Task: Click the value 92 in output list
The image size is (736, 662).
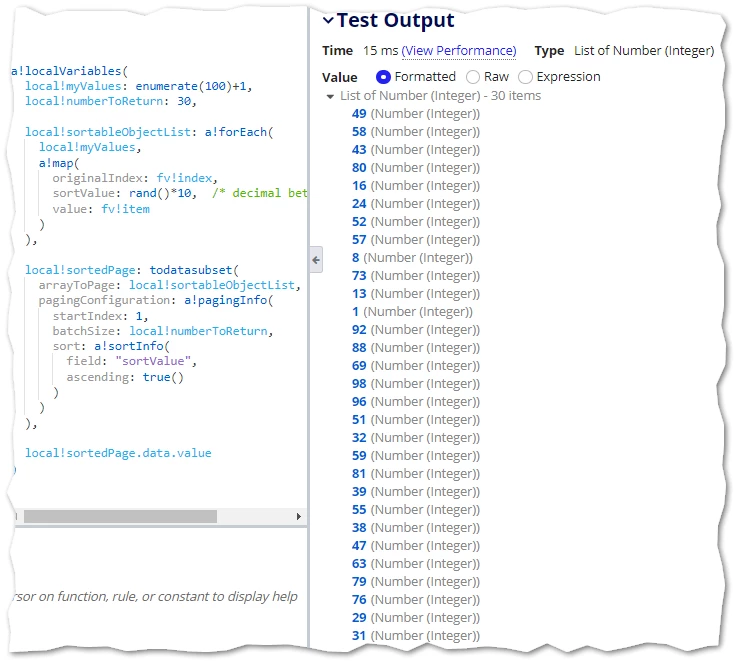Action: click(359, 330)
